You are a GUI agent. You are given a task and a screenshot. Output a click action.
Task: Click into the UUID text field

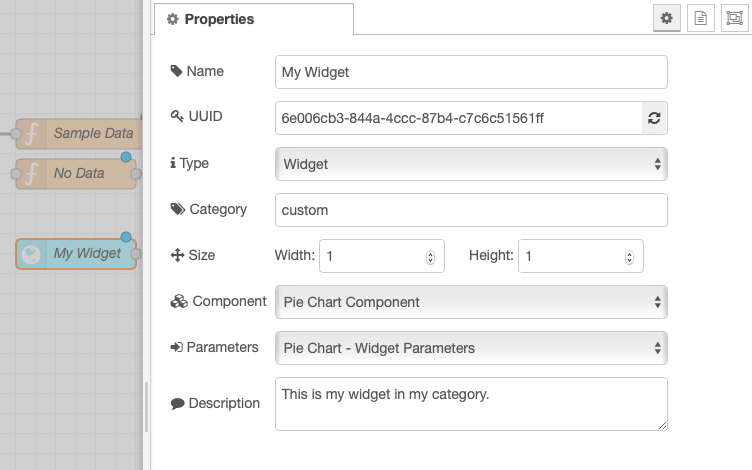tap(458, 118)
